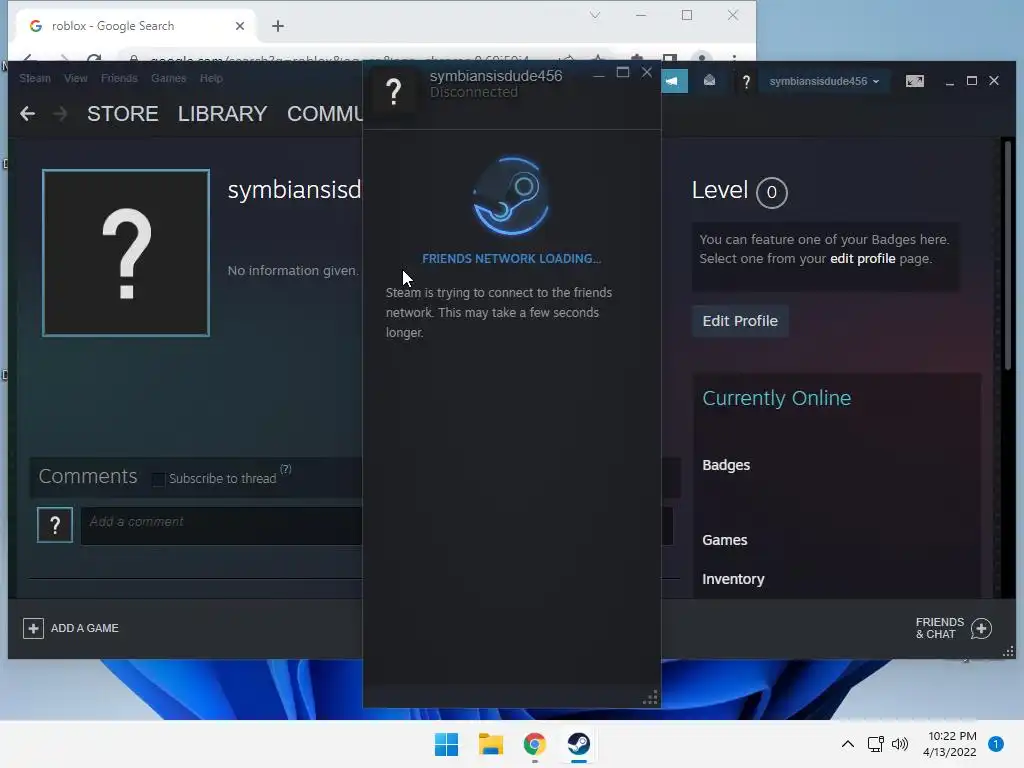Click friends window resize grip

[650, 697]
